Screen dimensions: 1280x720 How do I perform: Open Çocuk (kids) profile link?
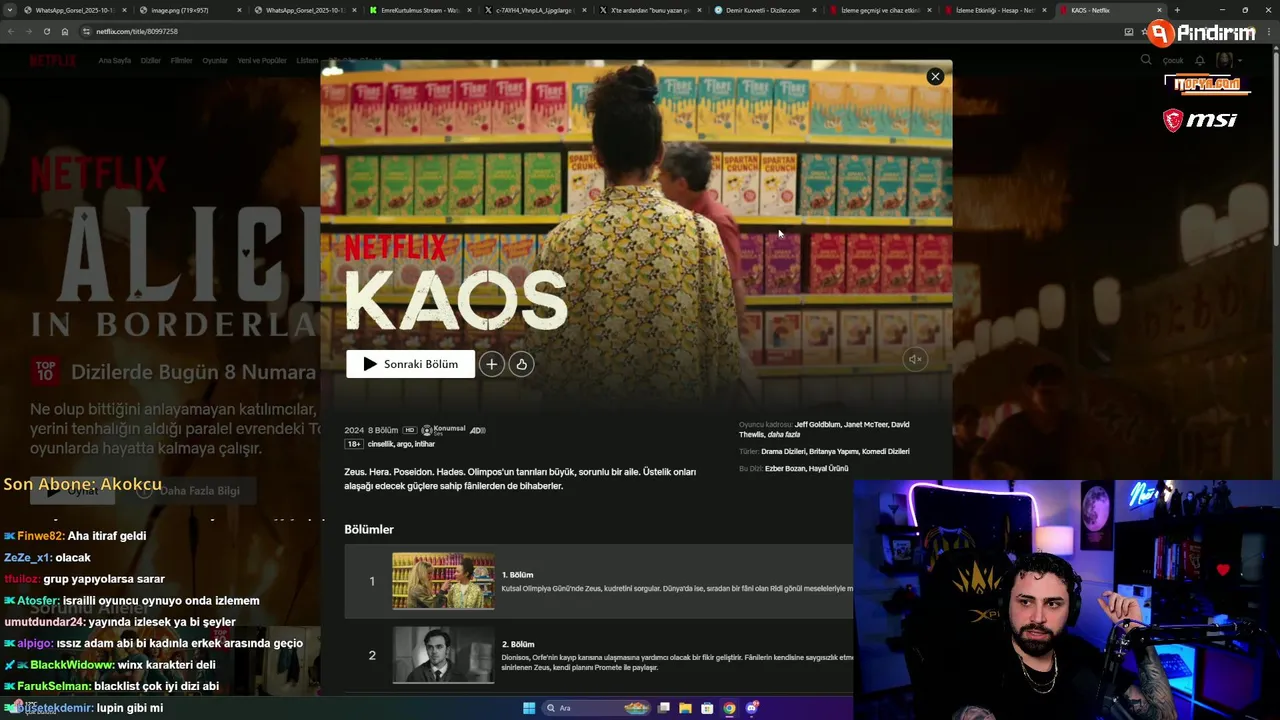(x=1172, y=60)
